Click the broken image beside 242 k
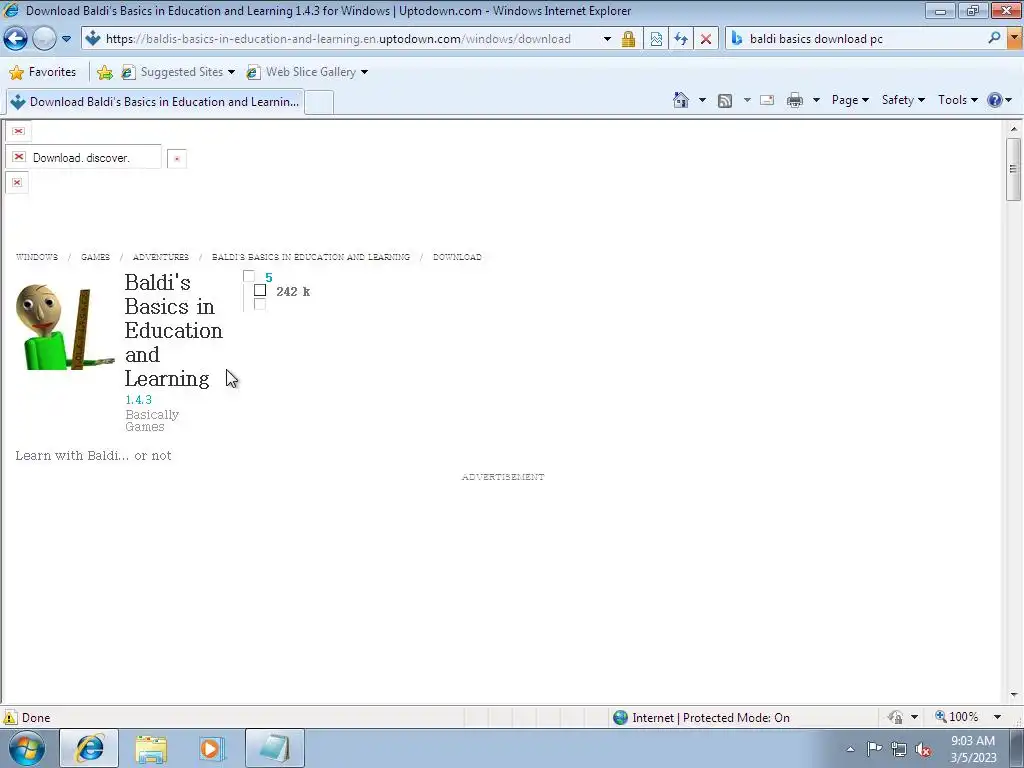This screenshot has height=768, width=1024. click(260, 290)
